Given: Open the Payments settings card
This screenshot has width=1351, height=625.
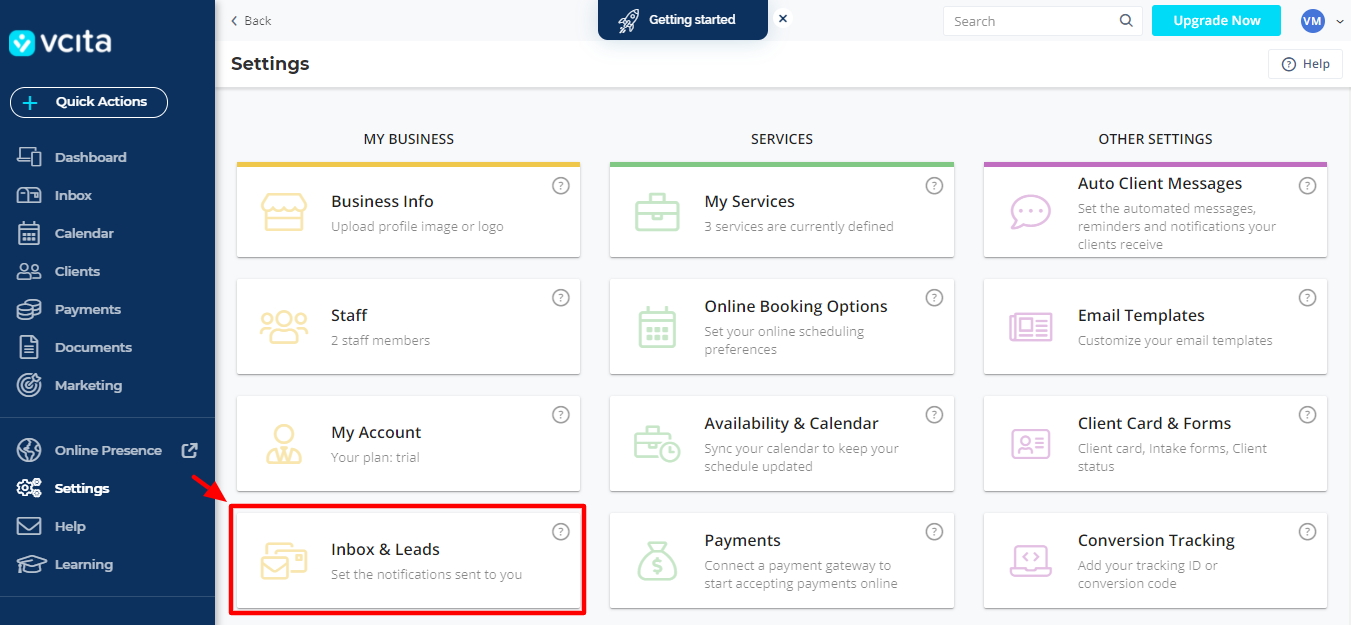Looking at the screenshot, I should pyautogui.click(x=782, y=560).
